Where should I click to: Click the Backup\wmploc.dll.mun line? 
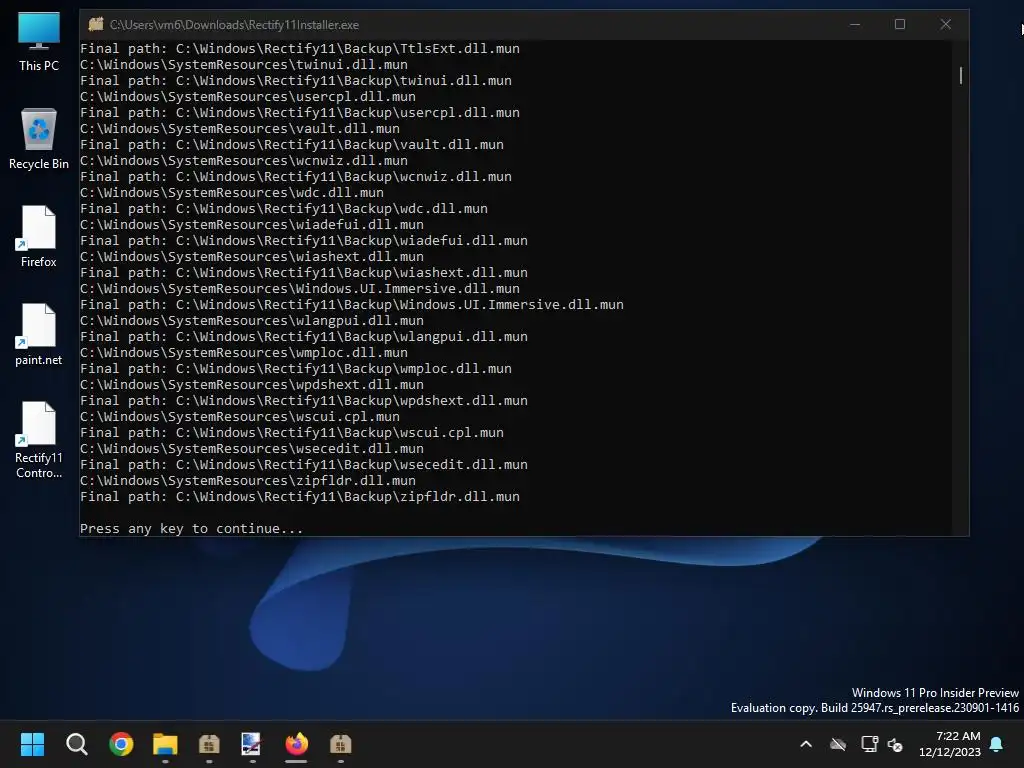296,368
